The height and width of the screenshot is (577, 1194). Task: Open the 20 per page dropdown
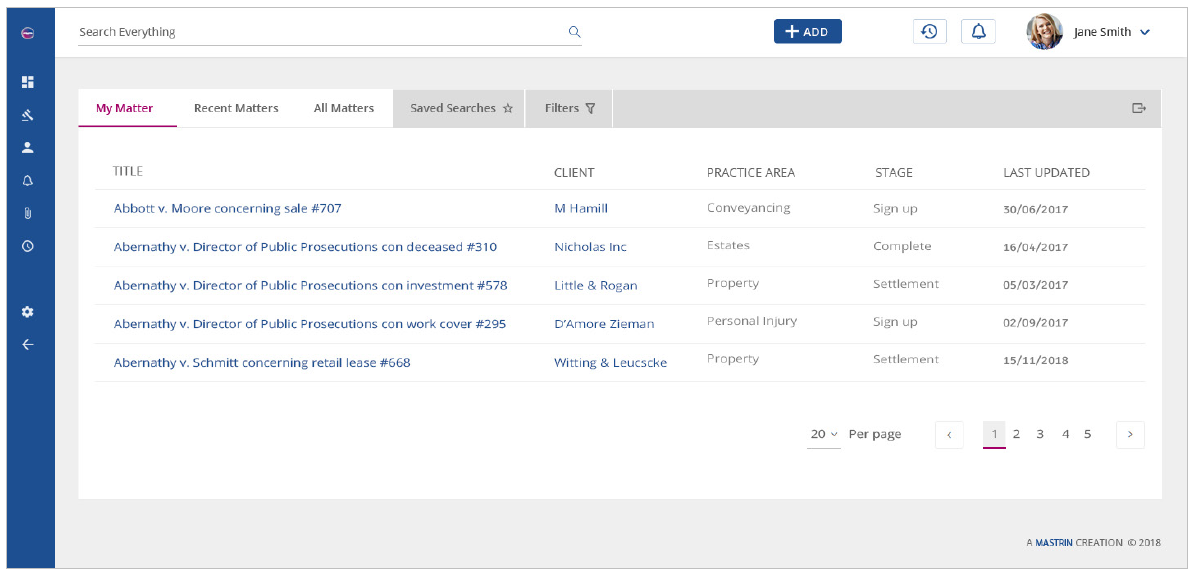click(x=824, y=434)
